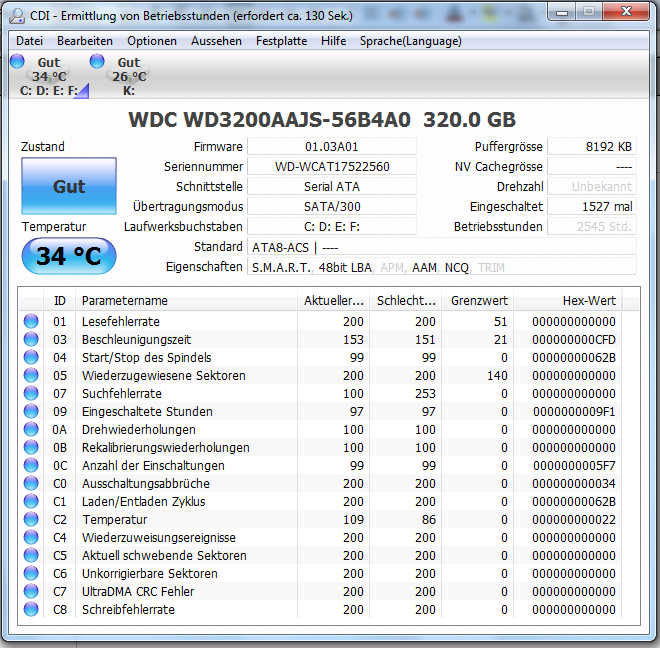Click the Parametername column header
The image size is (660, 648).
(x=186, y=301)
